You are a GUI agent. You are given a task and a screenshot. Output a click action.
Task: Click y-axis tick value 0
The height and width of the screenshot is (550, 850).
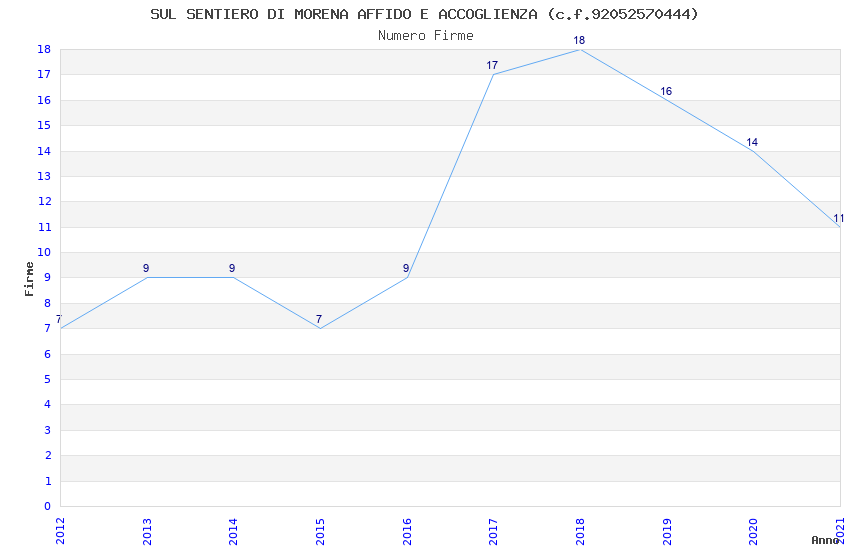click(48, 506)
